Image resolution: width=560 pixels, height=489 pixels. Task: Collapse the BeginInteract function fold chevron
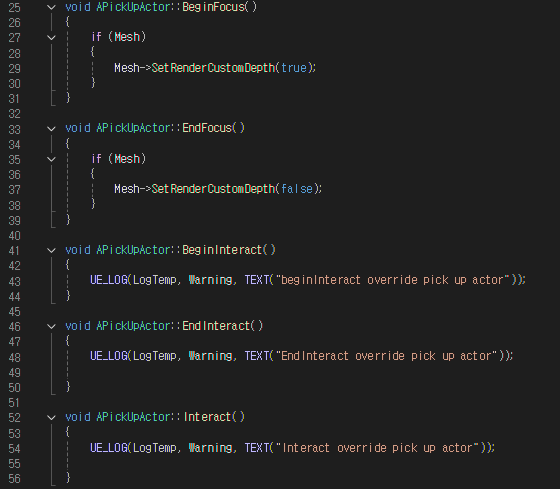click(x=51, y=250)
